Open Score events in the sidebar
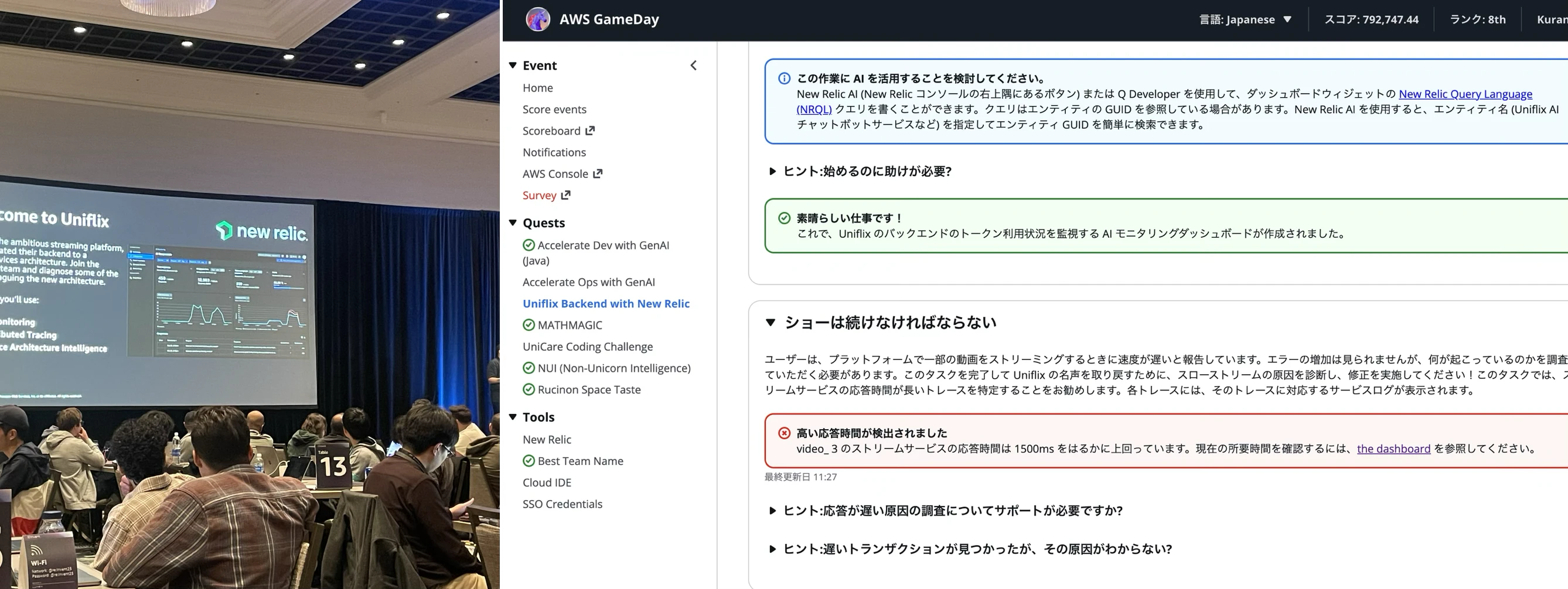Viewport: 1568px width, 589px height. (554, 109)
